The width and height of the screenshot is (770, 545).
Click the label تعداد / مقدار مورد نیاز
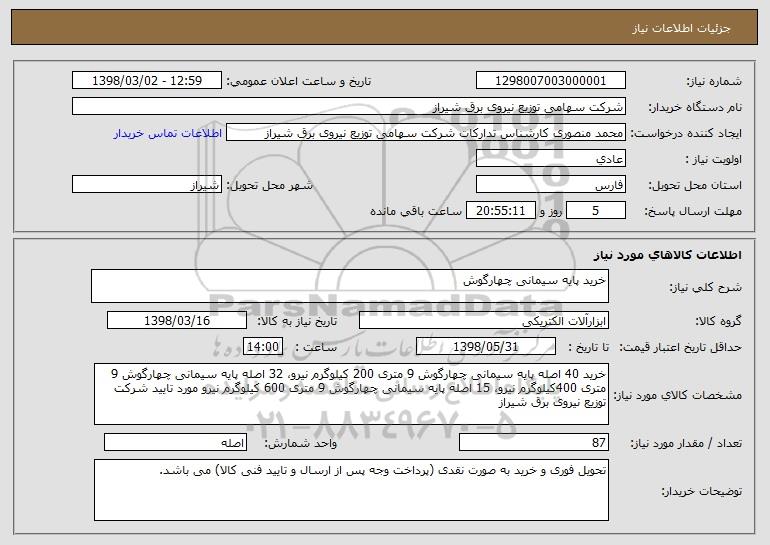coord(686,443)
